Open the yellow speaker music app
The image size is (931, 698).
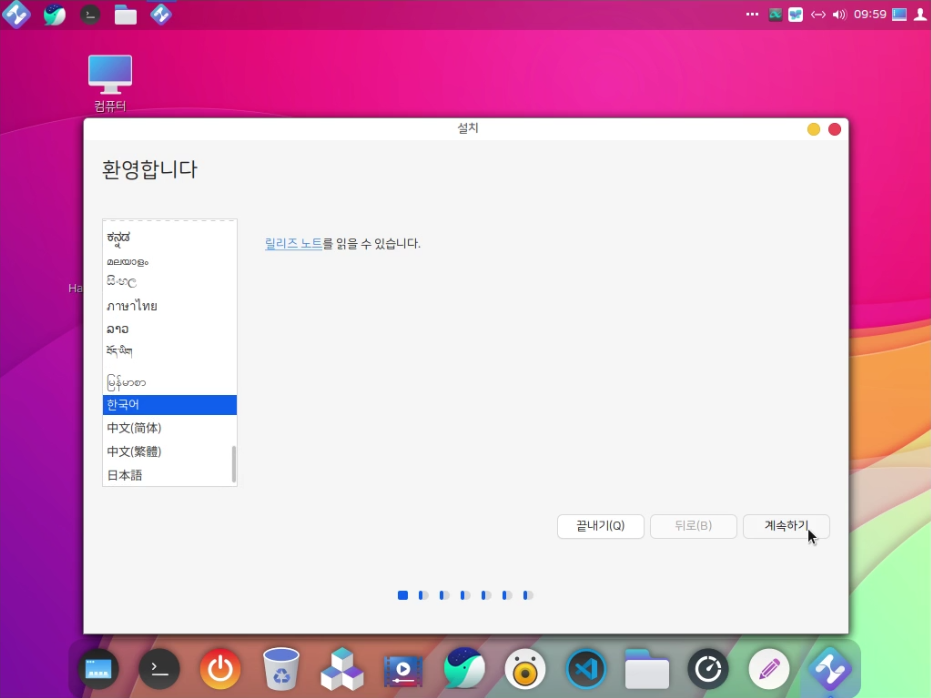525,668
